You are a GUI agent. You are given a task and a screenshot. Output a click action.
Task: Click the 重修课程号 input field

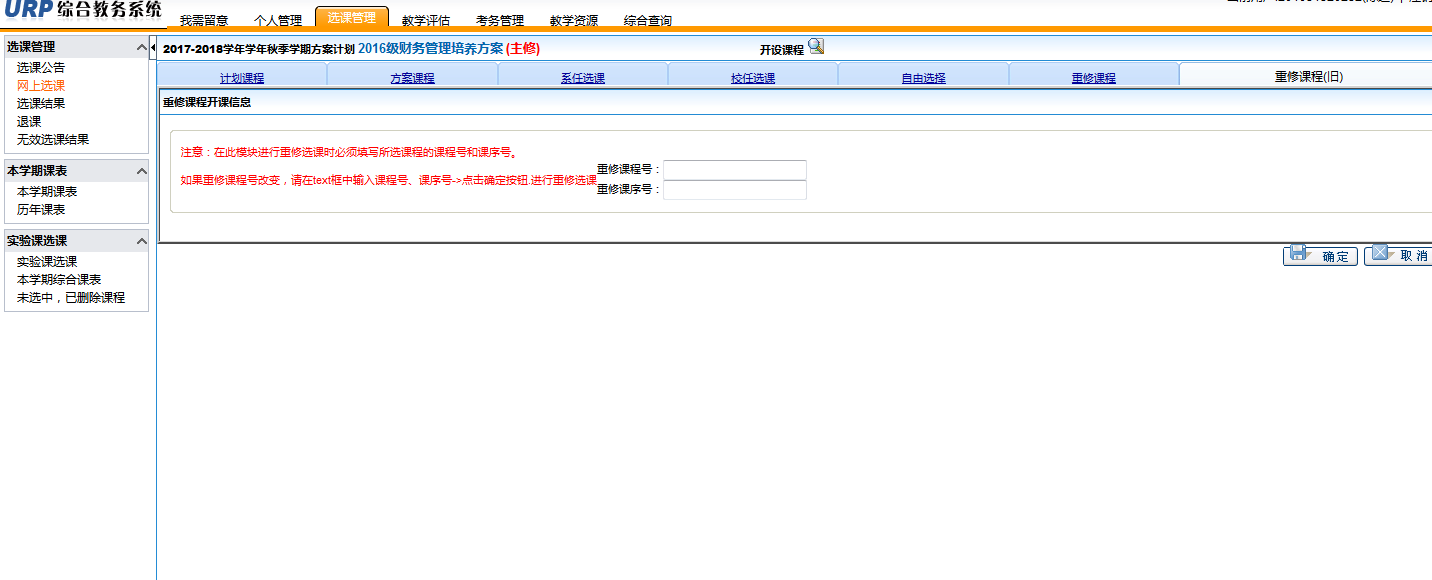(x=734, y=170)
